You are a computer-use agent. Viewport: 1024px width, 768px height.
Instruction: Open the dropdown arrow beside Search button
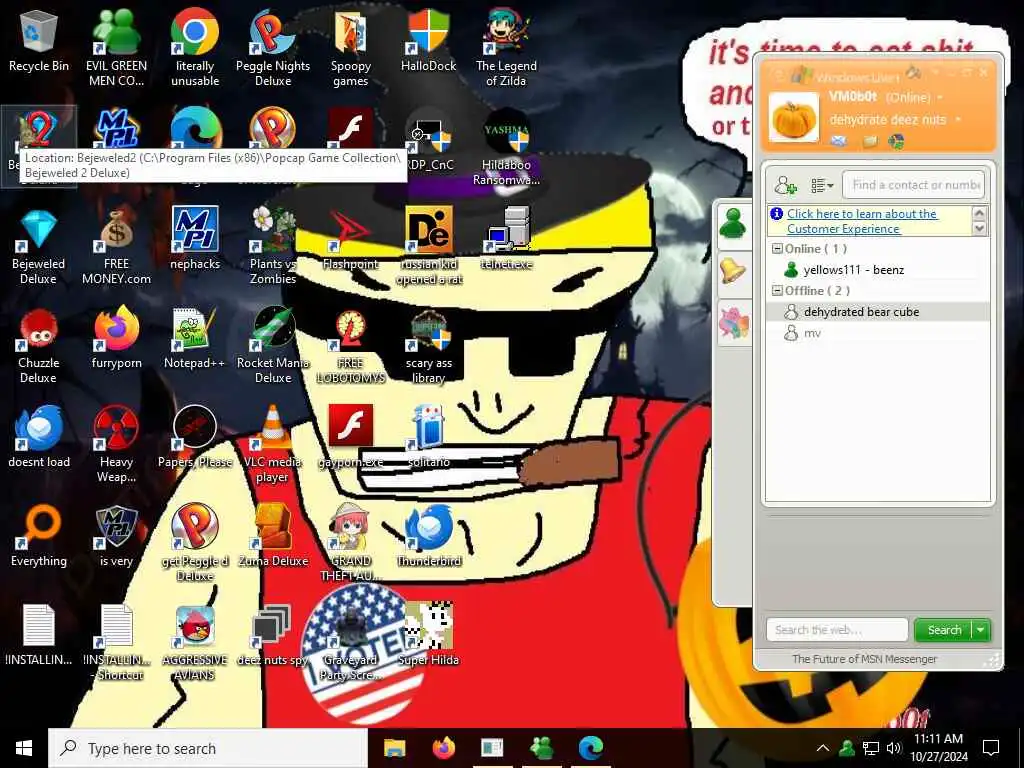coord(981,630)
